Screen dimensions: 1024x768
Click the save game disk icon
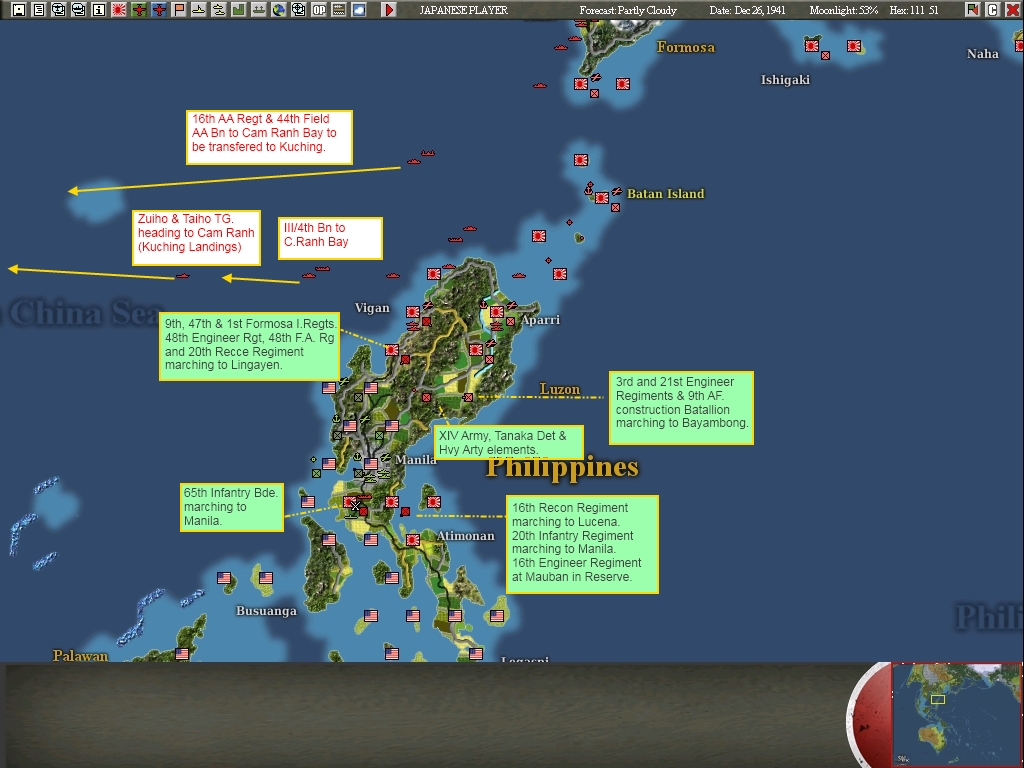19,10
